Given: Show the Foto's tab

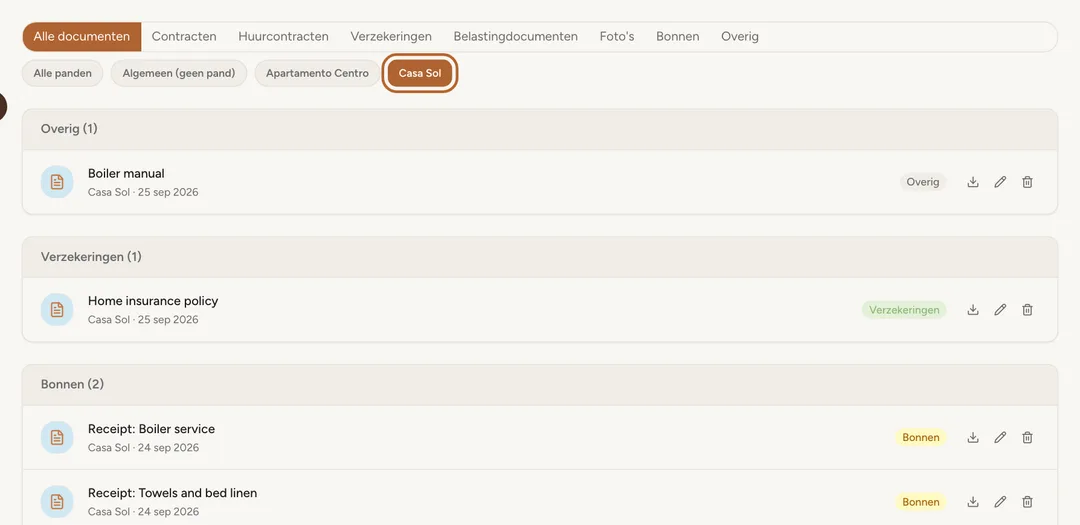Looking at the screenshot, I should click(x=616, y=37).
